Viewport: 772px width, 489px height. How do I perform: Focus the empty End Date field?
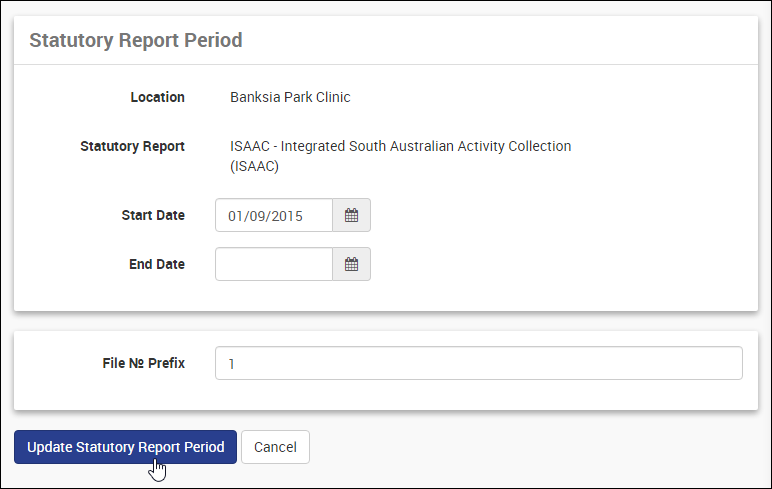tap(273, 264)
